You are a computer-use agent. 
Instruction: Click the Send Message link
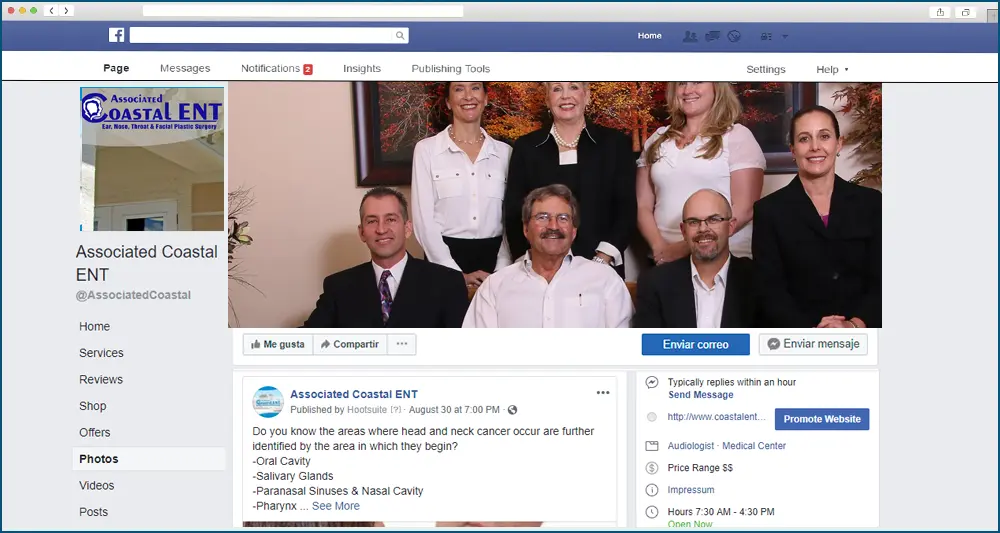coord(700,395)
